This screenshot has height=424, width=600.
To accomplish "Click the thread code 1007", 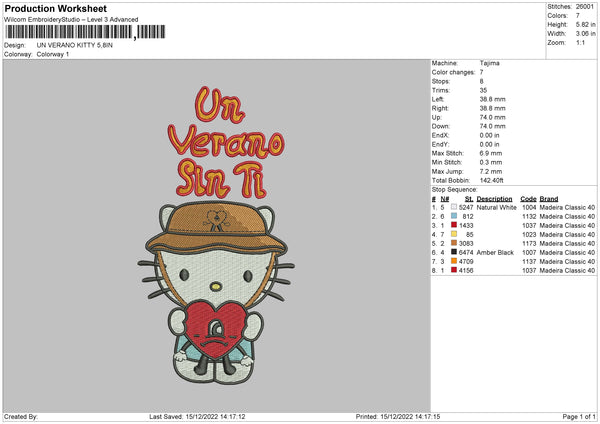I will (529, 253).
